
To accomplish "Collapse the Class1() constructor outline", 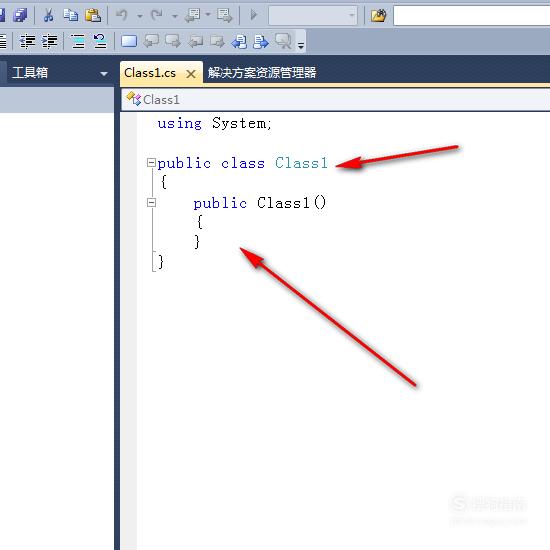I will [x=151, y=202].
